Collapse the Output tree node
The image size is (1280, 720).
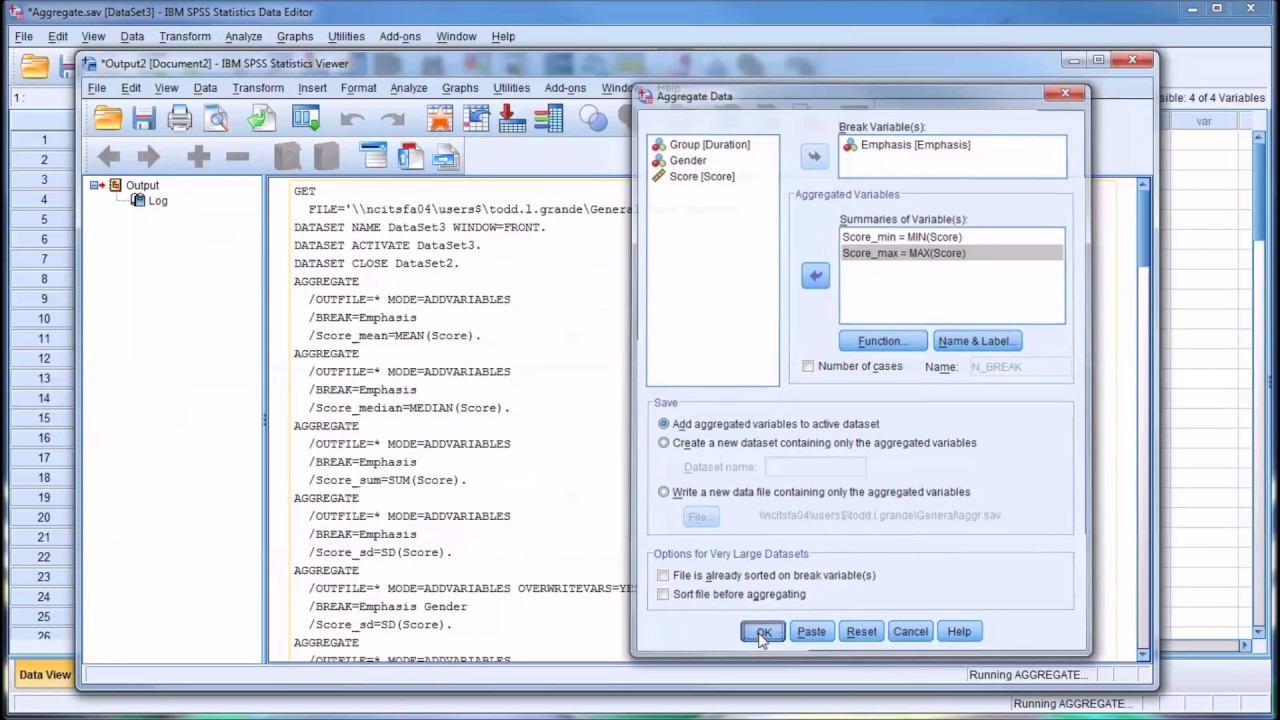[95, 185]
